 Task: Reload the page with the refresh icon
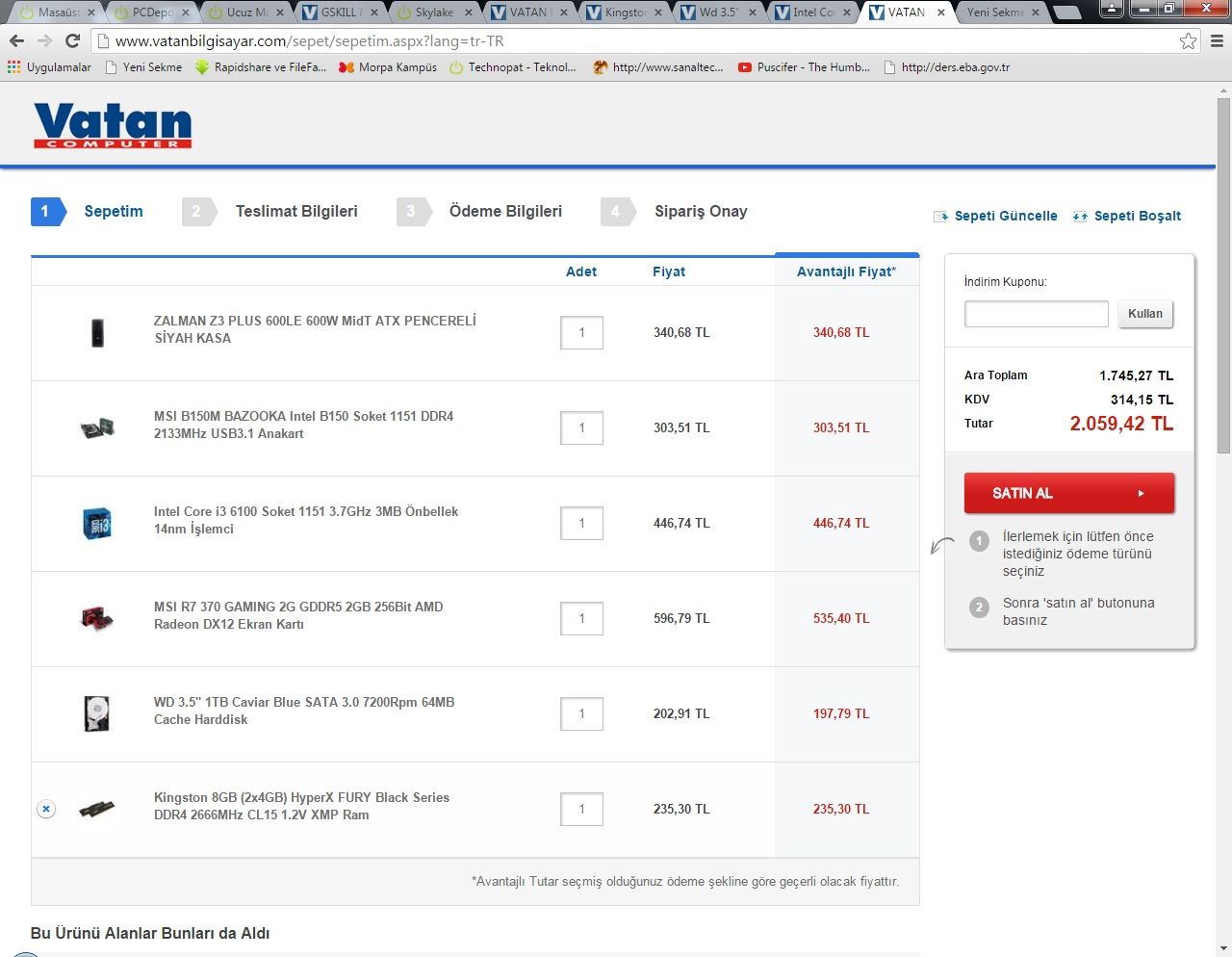tap(72, 40)
